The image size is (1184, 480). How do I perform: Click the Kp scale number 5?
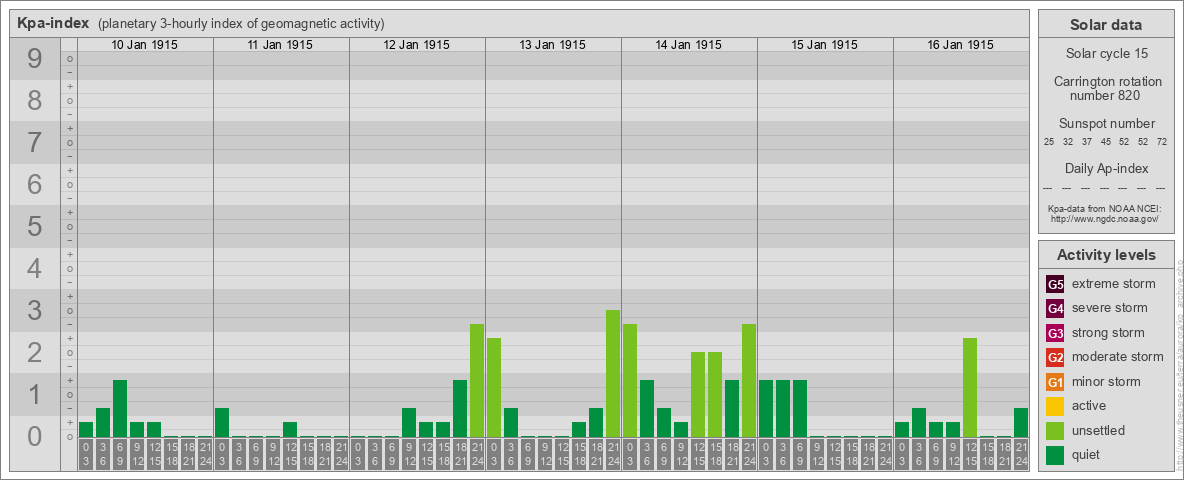click(34, 226)
